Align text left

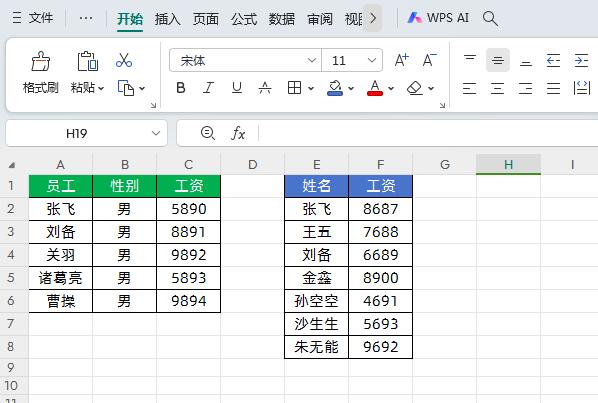(x=469, y=88)
